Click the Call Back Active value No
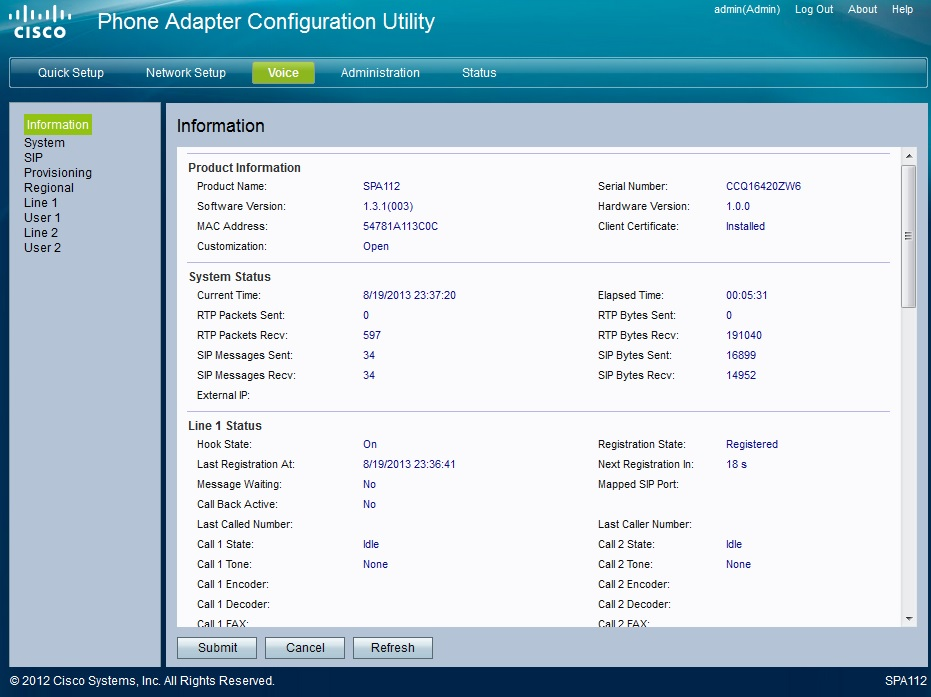This screenshot has width=931, height=697. [369, 505]
